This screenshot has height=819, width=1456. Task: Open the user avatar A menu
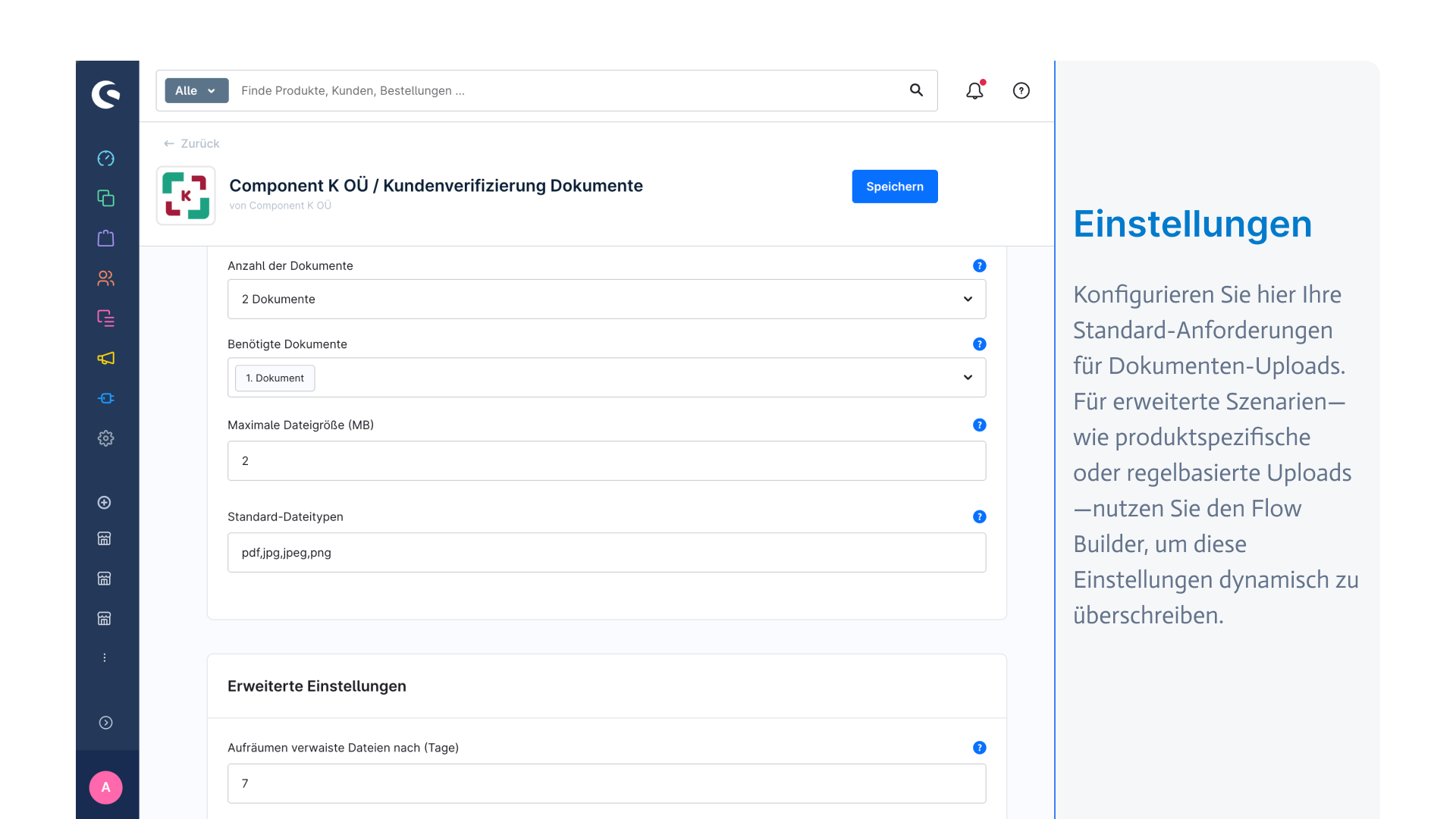click(x=106, y=787)
